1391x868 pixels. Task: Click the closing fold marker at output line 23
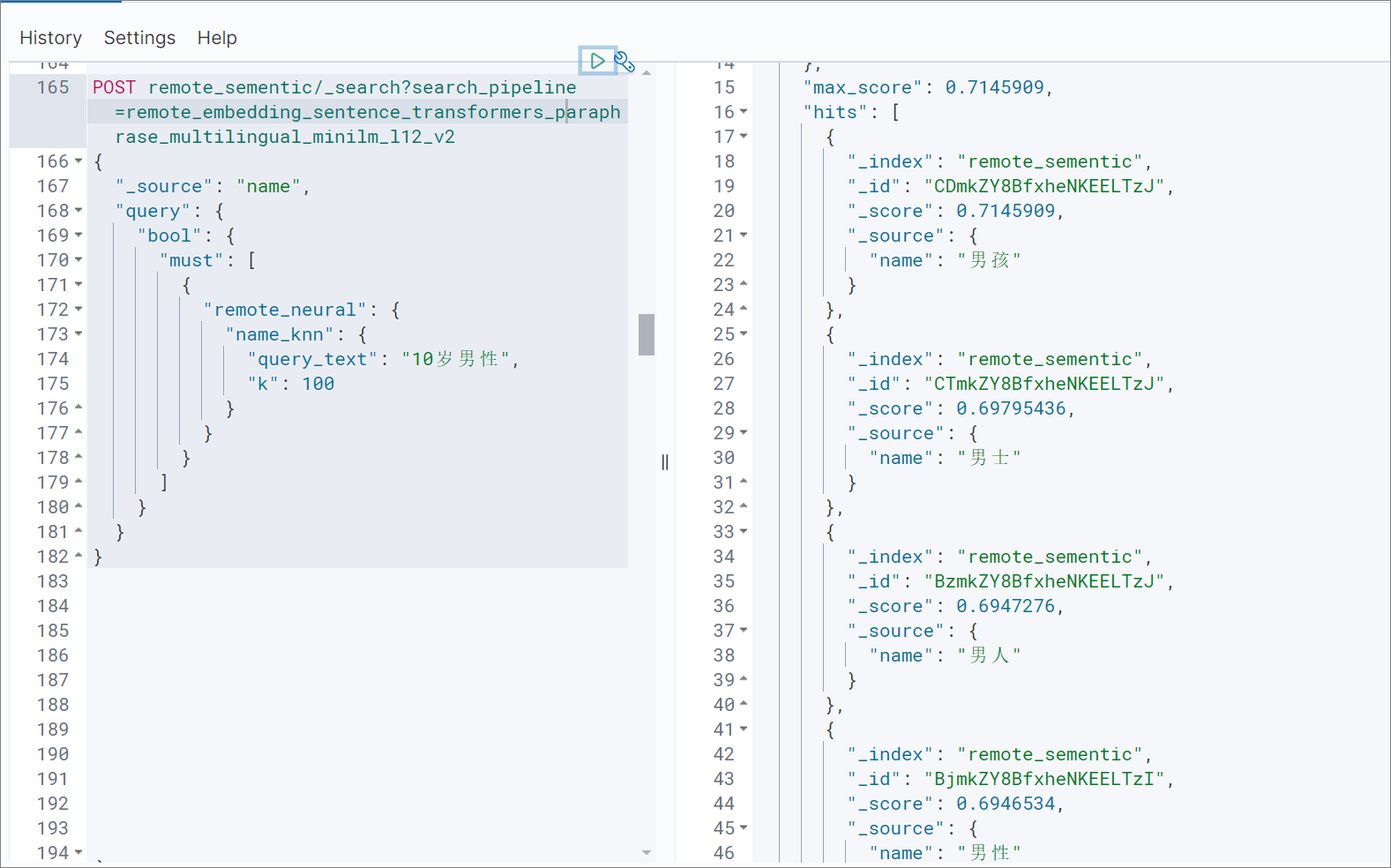point(744,284)
